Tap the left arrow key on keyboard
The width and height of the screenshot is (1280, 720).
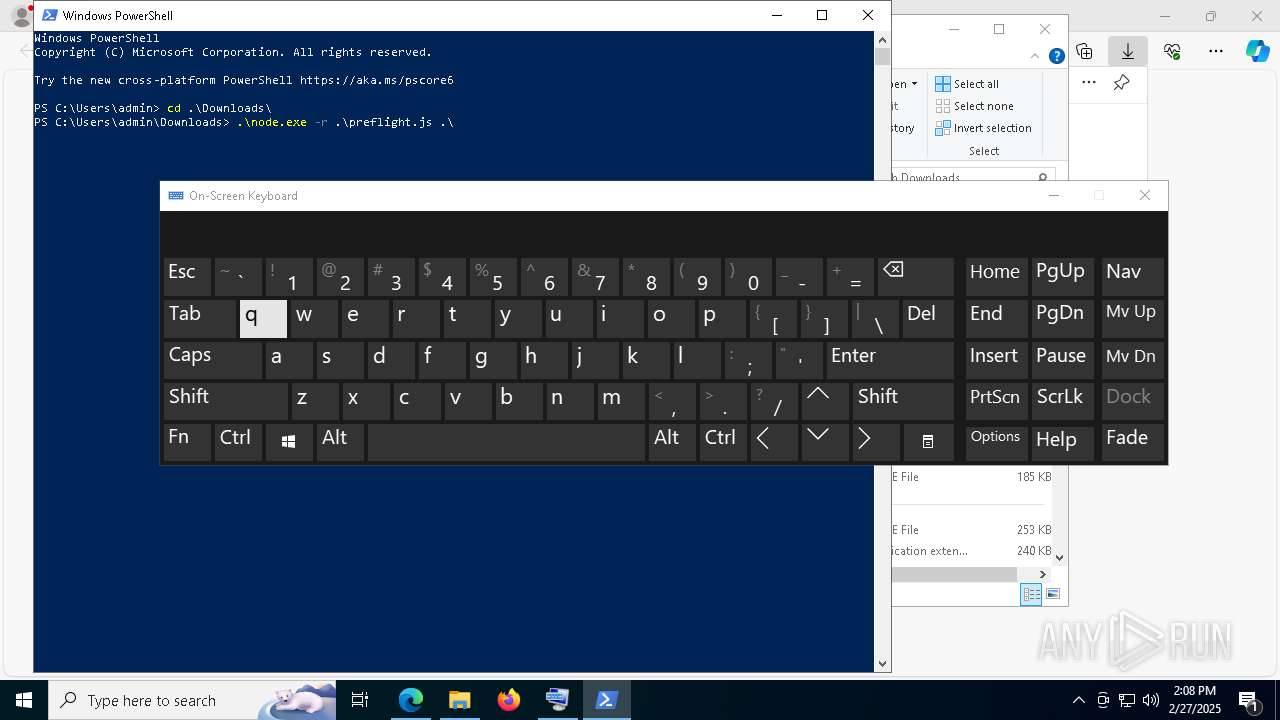click(774, 442)
